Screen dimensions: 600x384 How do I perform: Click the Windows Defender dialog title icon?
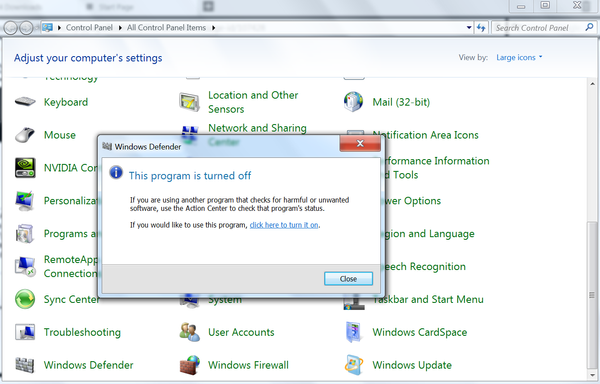click(107, 146)
